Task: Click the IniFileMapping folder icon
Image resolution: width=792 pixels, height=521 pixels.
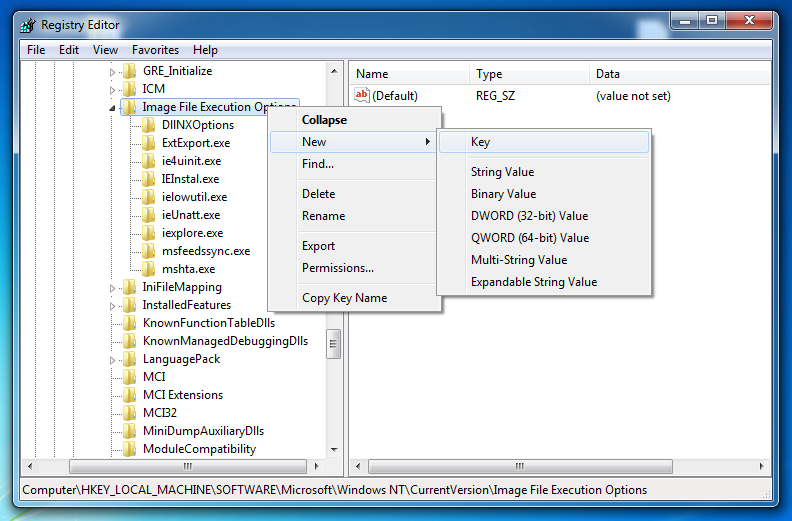Action: pos(130,287)
